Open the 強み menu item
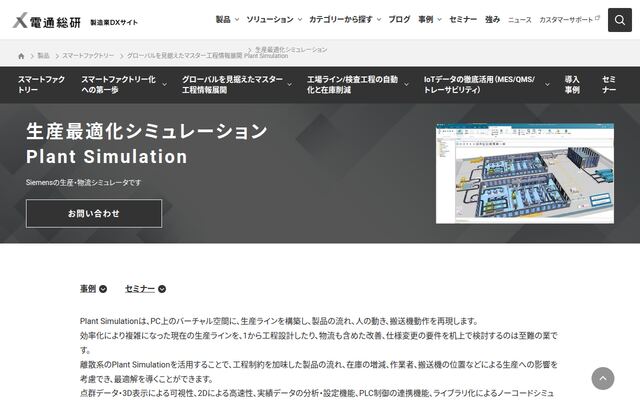The height and width of the screenshot is (400, 640). click(492, 20)
